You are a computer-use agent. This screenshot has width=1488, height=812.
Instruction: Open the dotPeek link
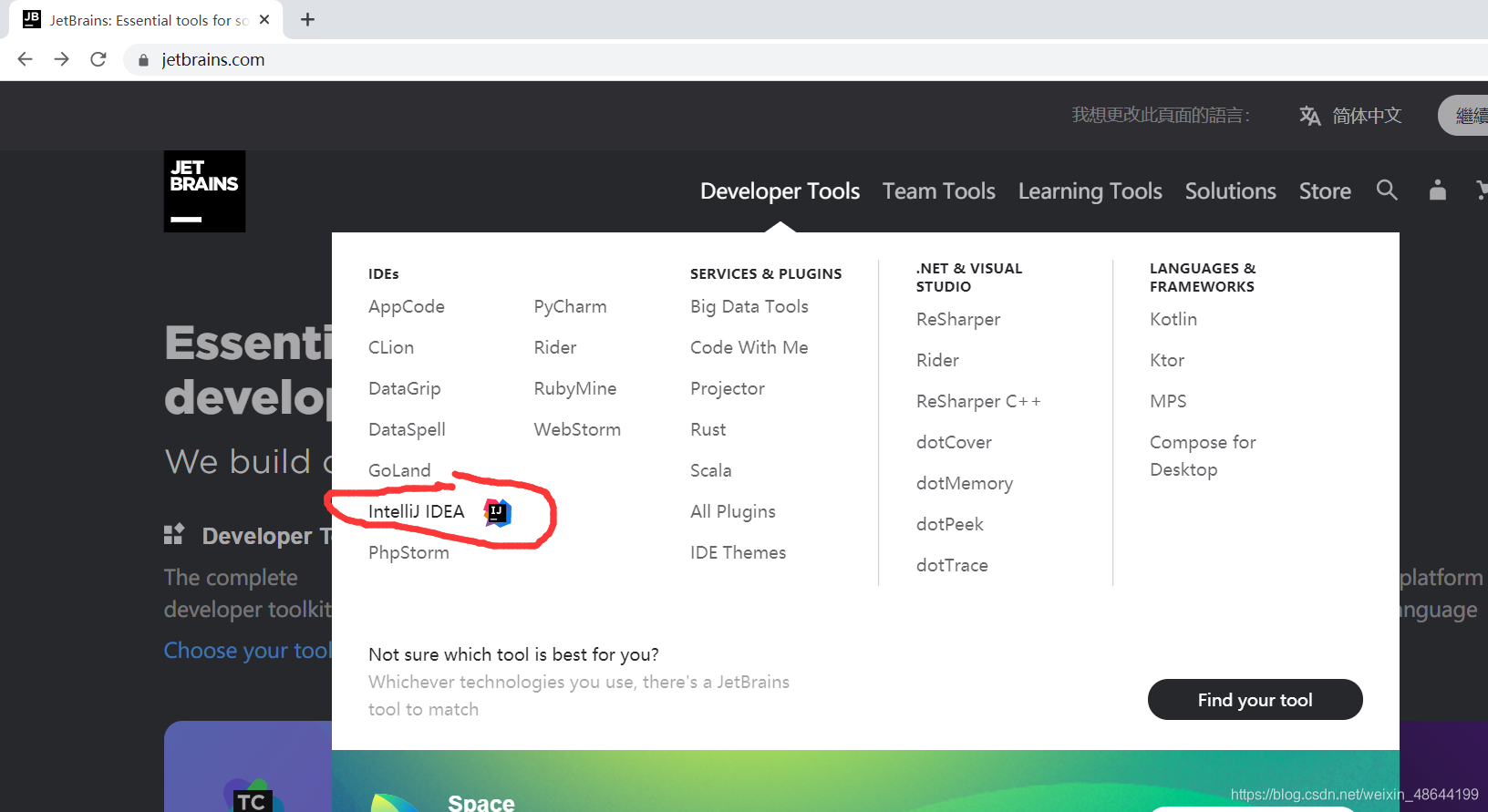point(950,525)
